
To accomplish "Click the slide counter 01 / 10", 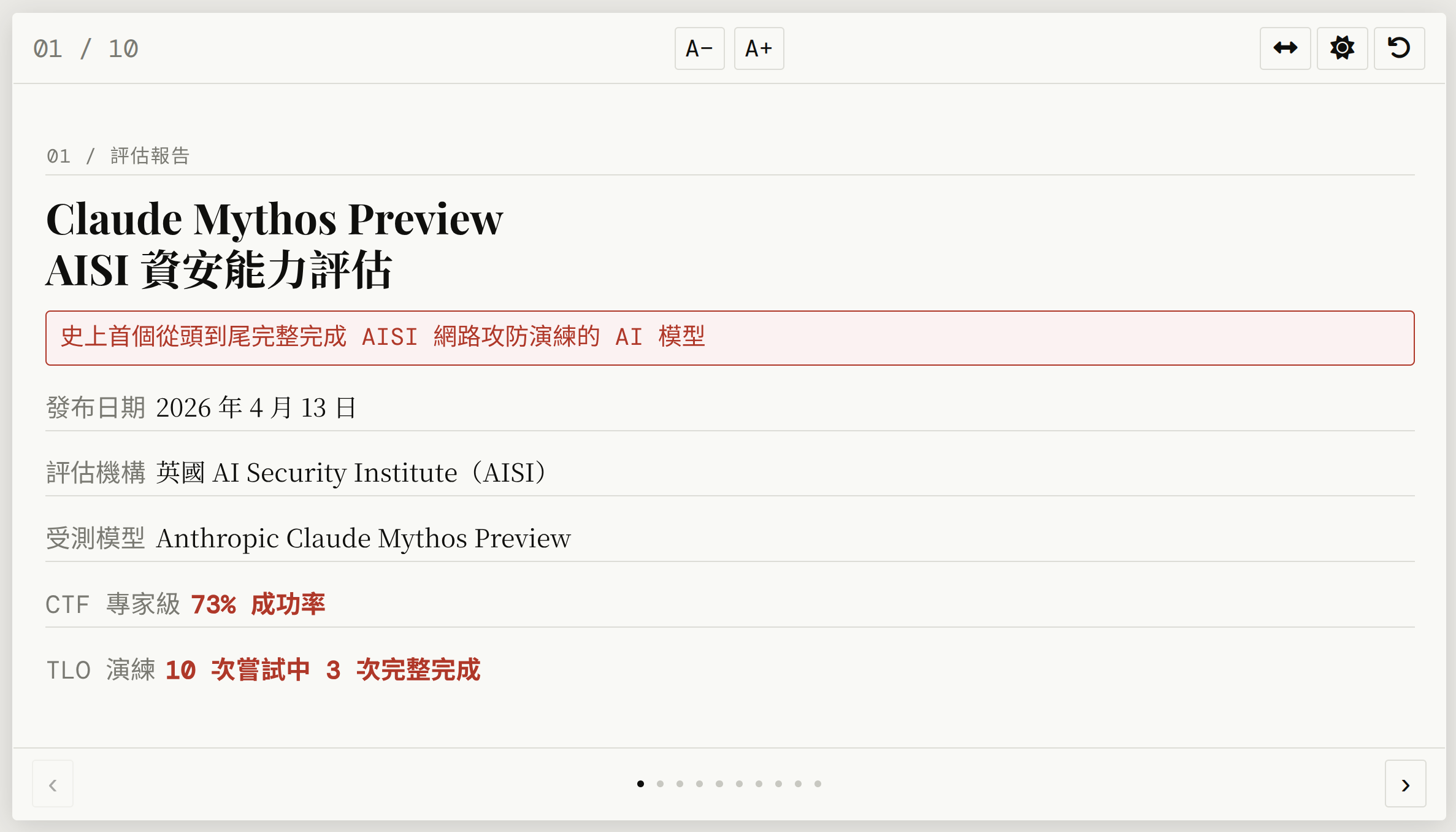I will [x=86, y=48].
